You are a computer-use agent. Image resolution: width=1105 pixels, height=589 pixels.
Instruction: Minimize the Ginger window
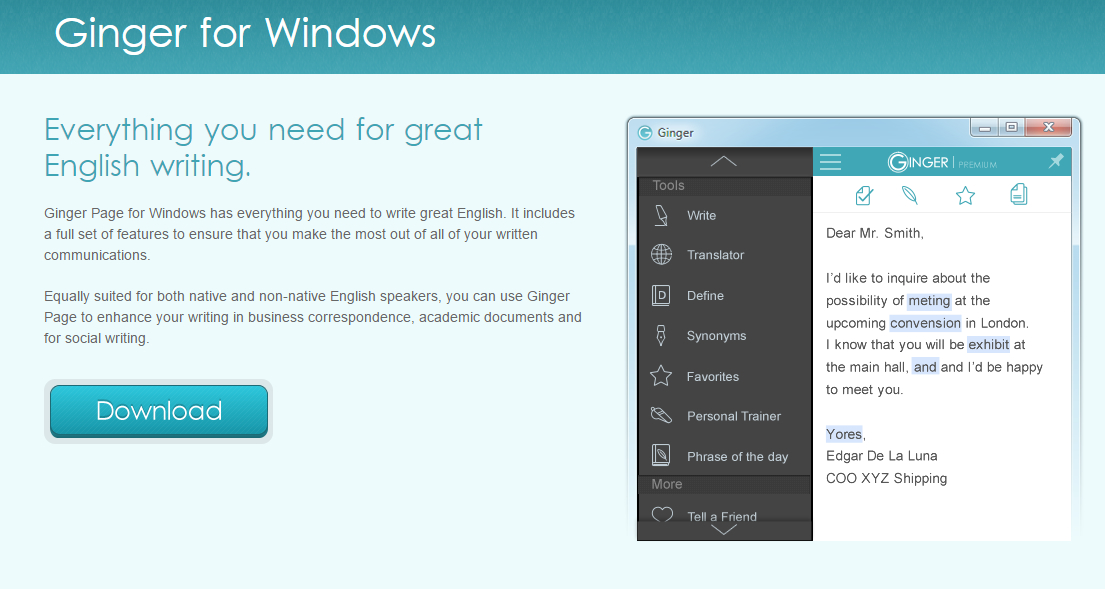(x=984, y=128)
